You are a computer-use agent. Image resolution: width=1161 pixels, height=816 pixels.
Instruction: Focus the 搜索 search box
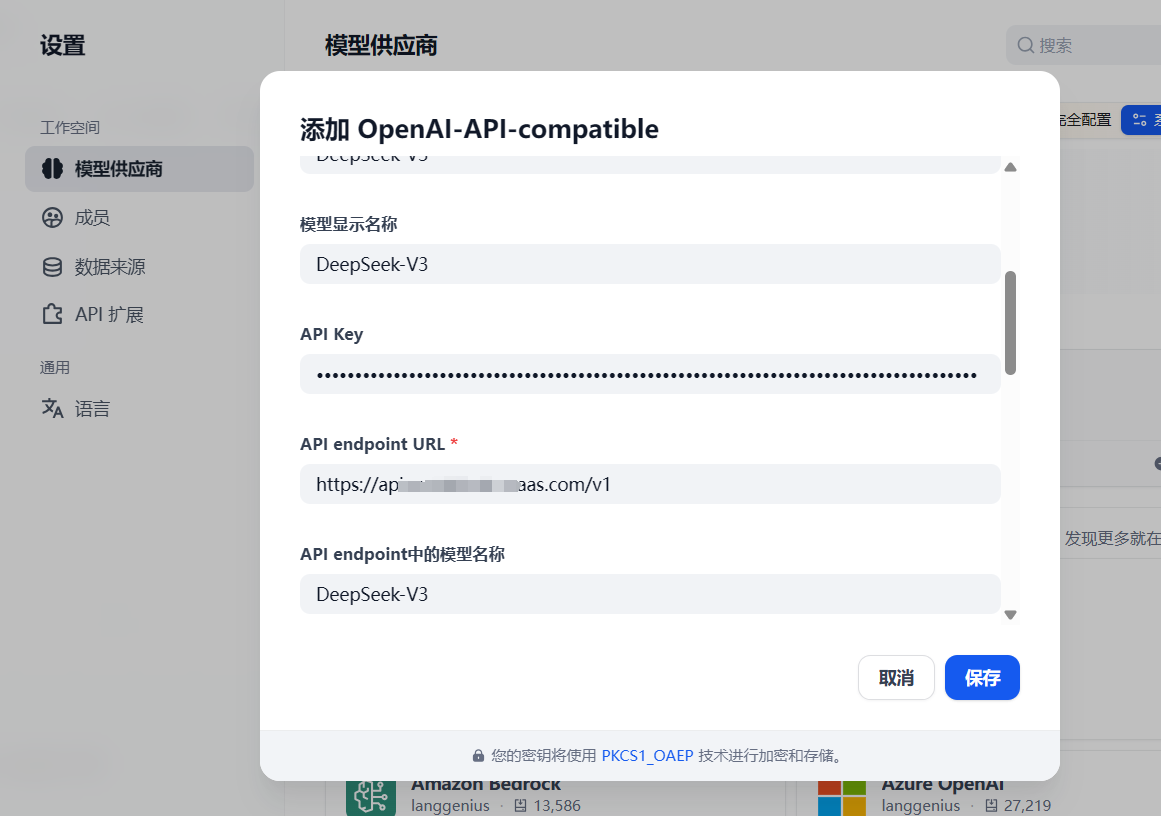coord(1084,45)
